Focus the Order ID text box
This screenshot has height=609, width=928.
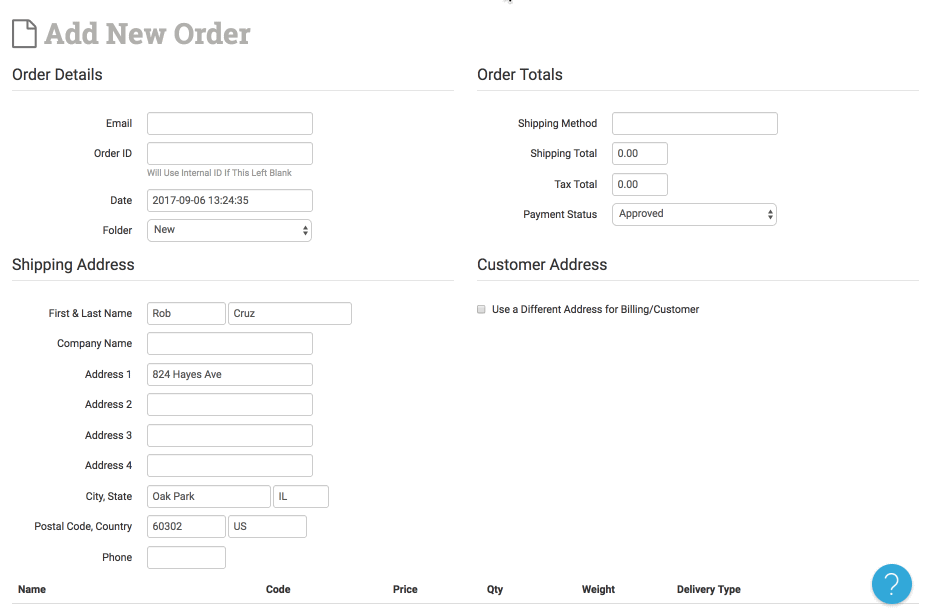pos(229,154)
